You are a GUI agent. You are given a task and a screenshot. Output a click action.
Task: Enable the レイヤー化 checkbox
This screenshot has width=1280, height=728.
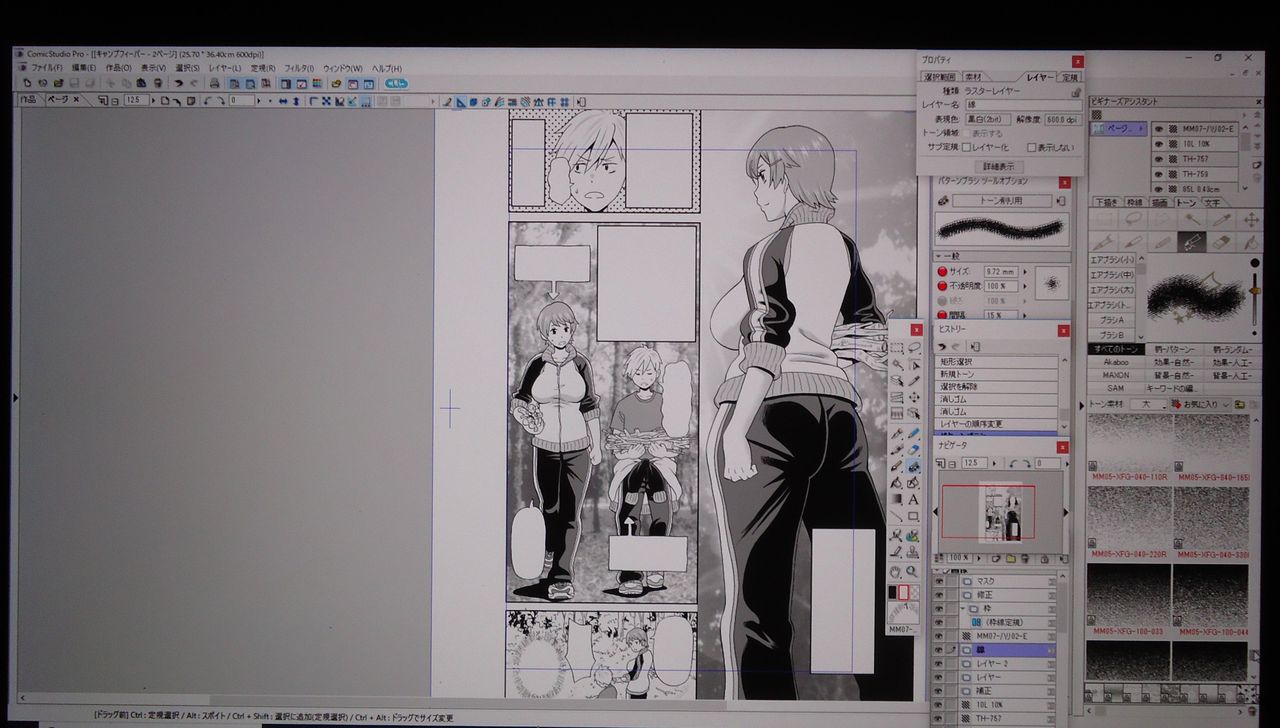966,147
